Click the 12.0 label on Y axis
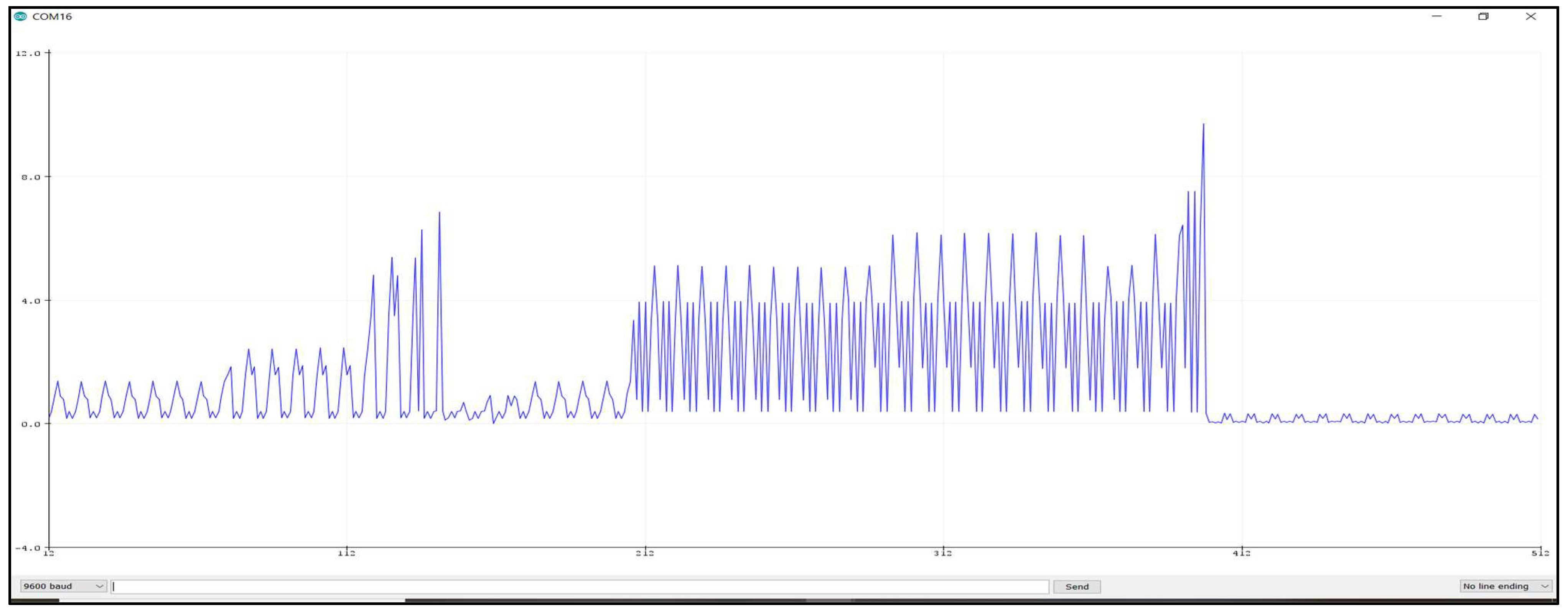Image resolution: width=1568 pixels, height=615 pixels. tap(28, 54)
